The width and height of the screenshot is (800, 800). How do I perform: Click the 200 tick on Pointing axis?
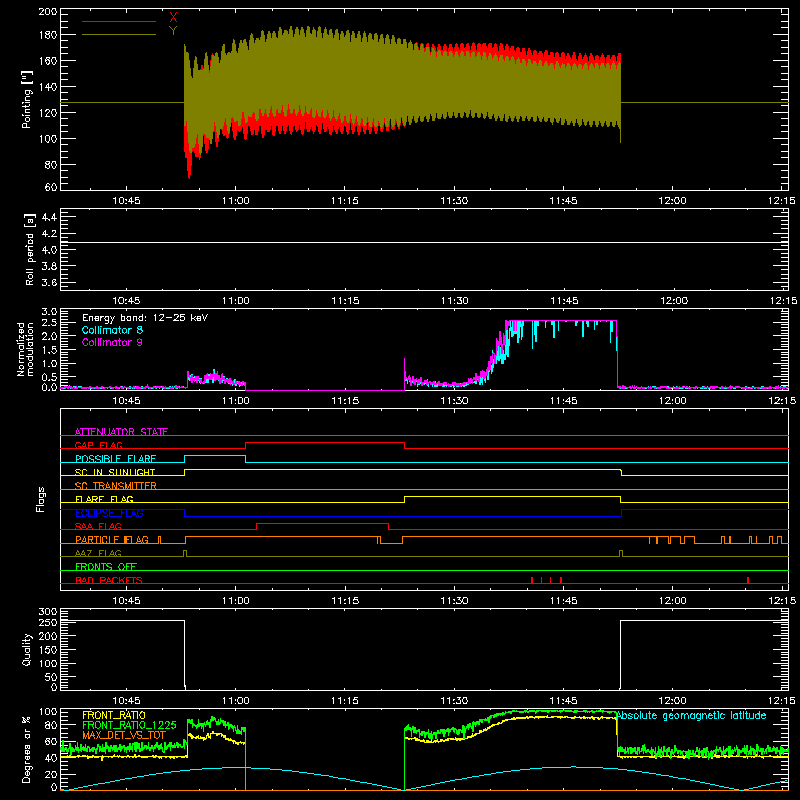pos(48,11)
